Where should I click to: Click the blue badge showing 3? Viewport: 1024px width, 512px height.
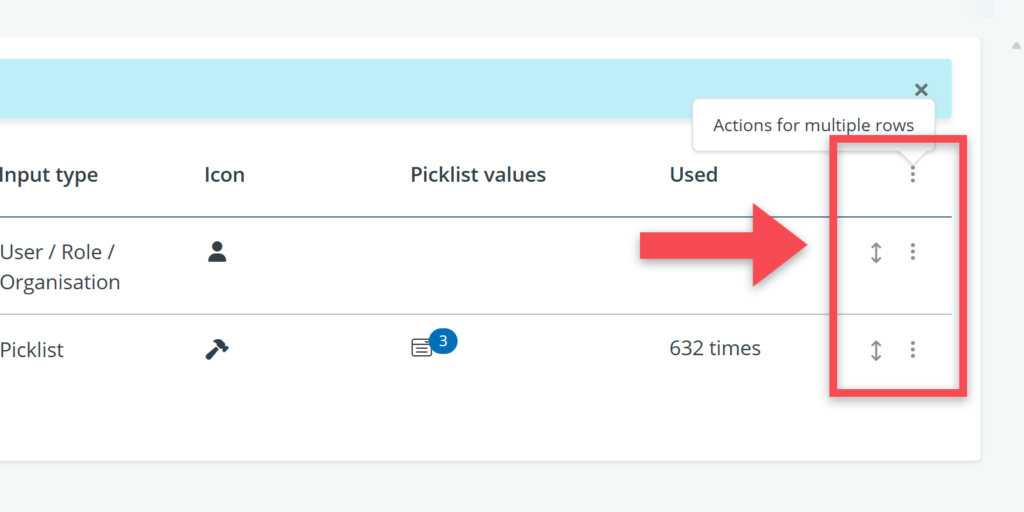[x=444, y=341]
